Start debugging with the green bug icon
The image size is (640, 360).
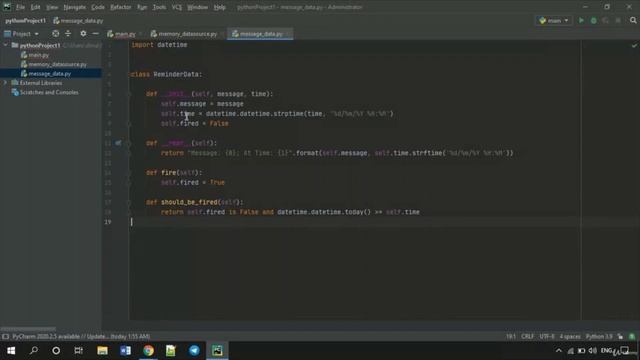[593, 20]
